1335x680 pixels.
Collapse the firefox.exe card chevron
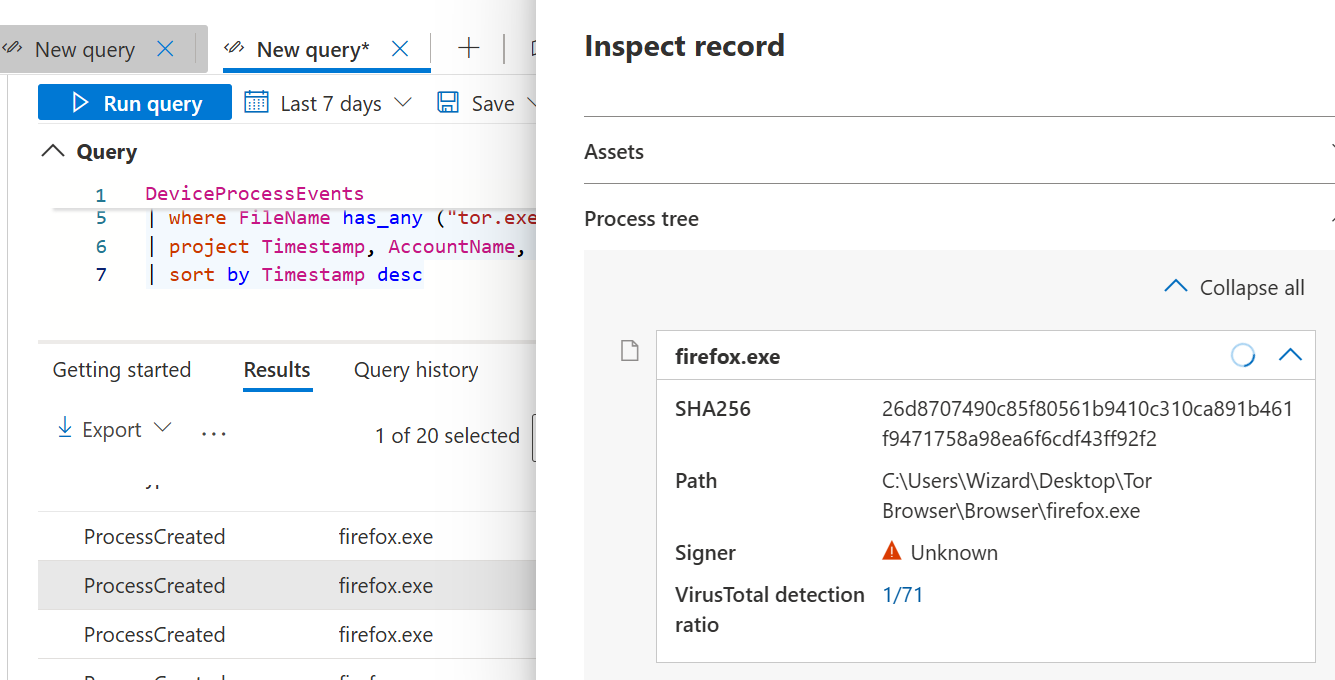click(1290, 355)
